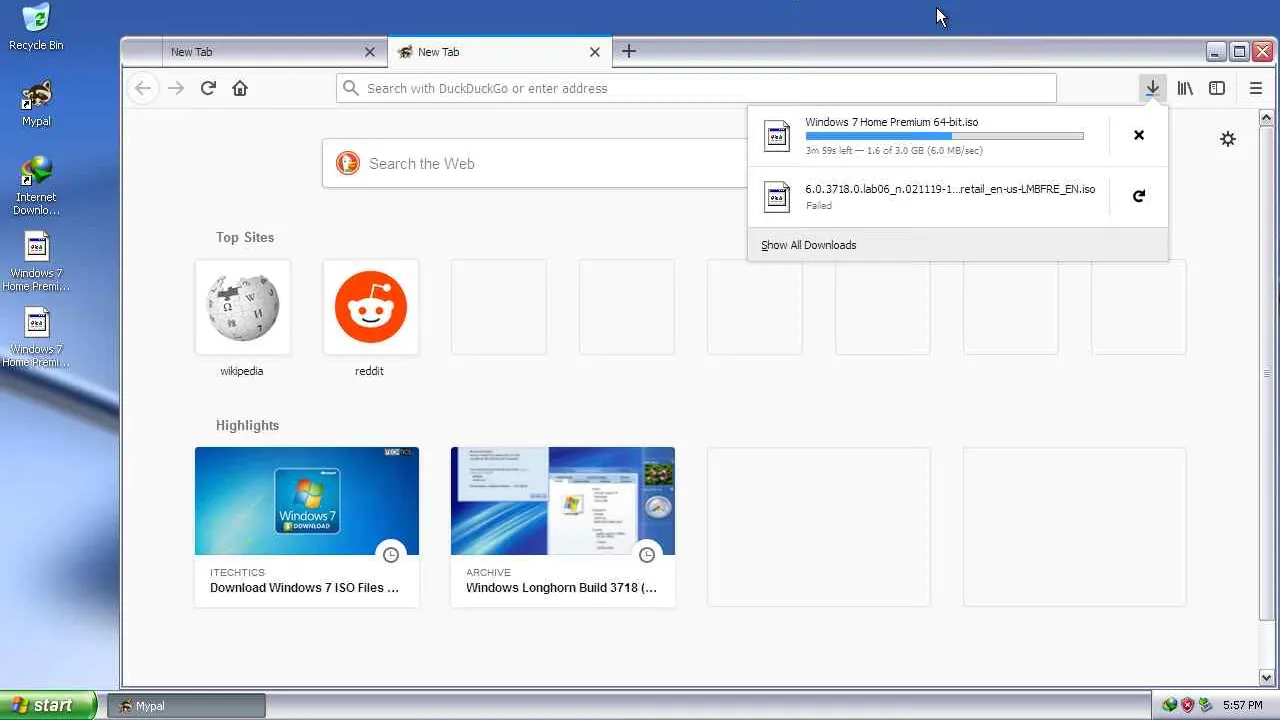Click the taskbar clock showing 5:57 PM
The height and width of the screenshot is (720, 1280).
click(x=1242, y=705)
